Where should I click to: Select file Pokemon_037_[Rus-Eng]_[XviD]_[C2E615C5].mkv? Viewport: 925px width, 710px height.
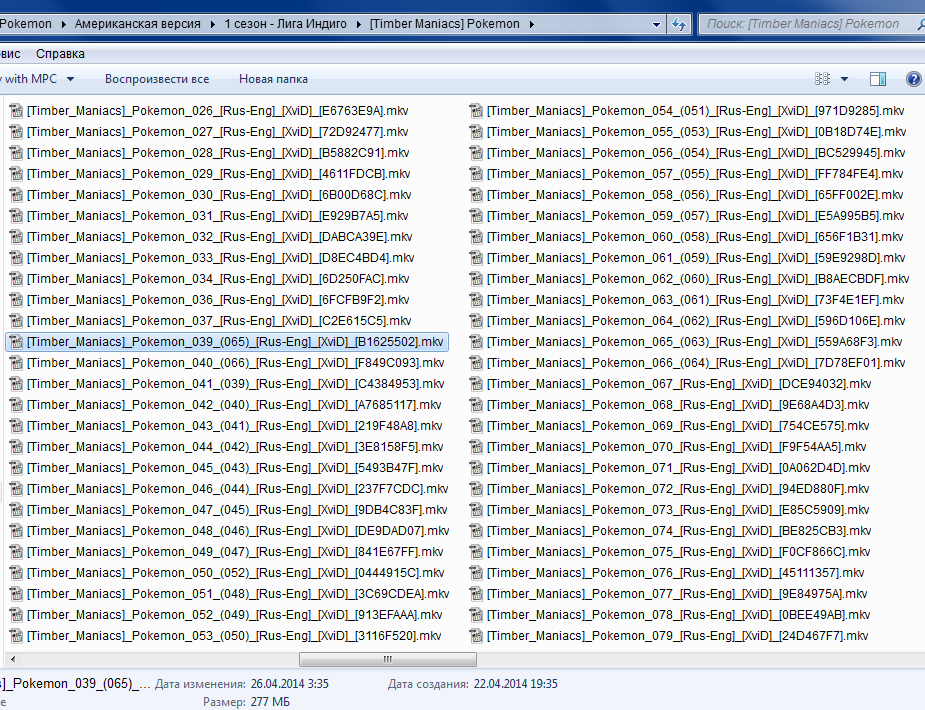pos(219,321)
